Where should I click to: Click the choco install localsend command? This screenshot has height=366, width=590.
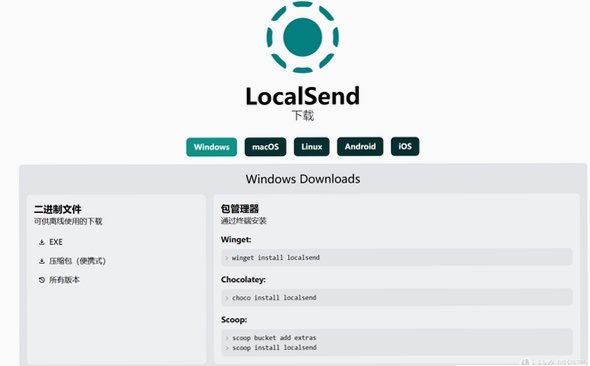274,298
